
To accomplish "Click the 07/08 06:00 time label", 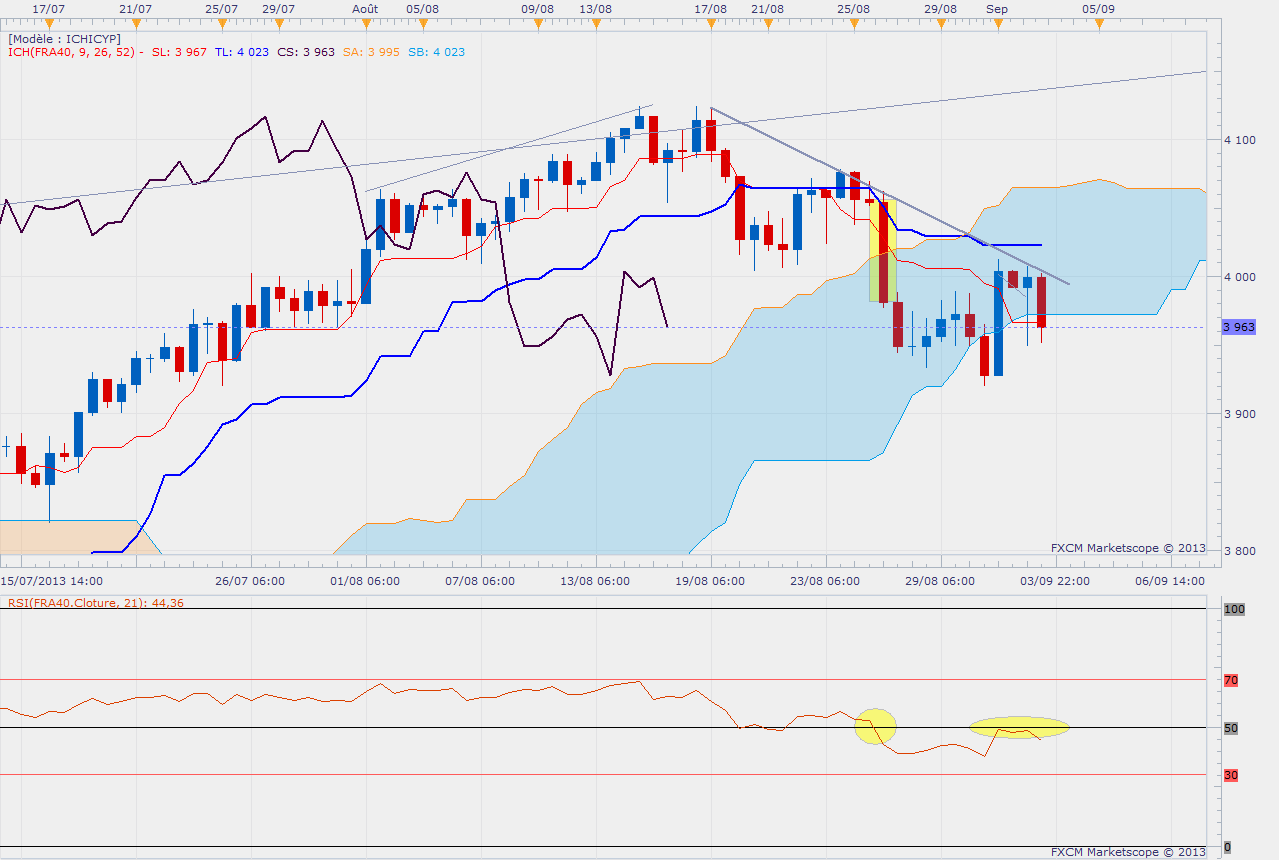I will [480, 580].
